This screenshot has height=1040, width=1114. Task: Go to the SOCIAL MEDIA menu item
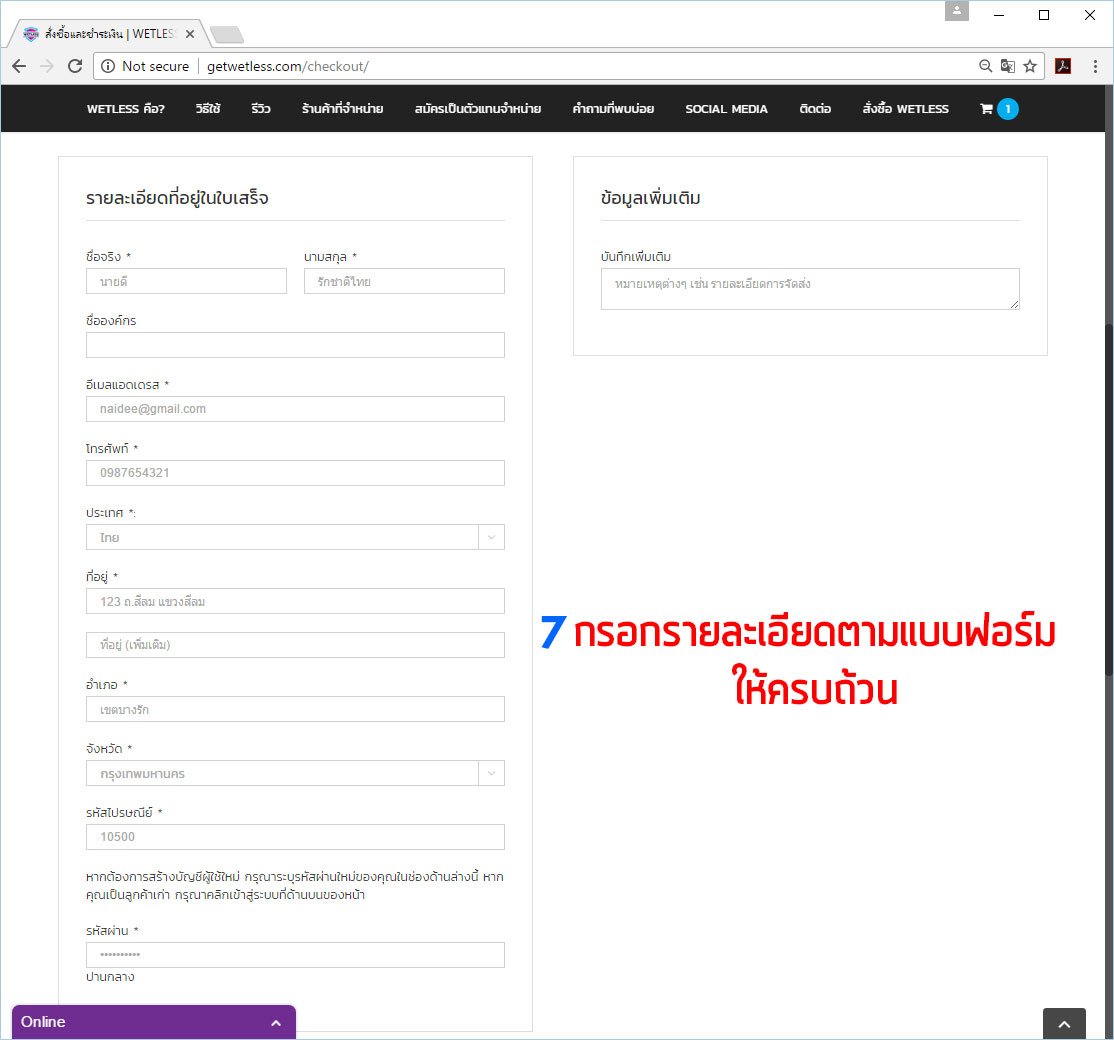(726, 109)
